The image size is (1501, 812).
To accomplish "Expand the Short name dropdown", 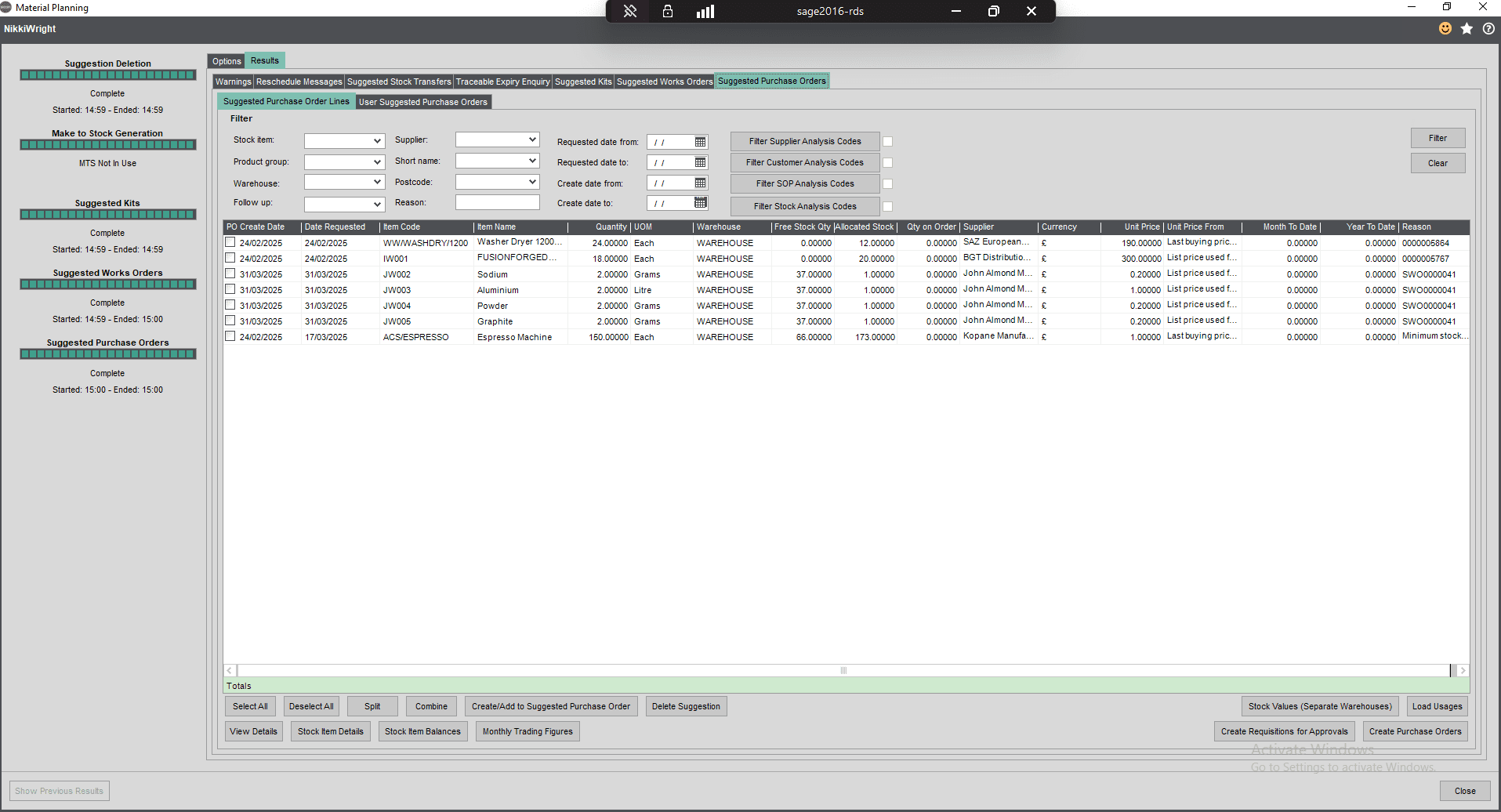I will coord(533,161).
